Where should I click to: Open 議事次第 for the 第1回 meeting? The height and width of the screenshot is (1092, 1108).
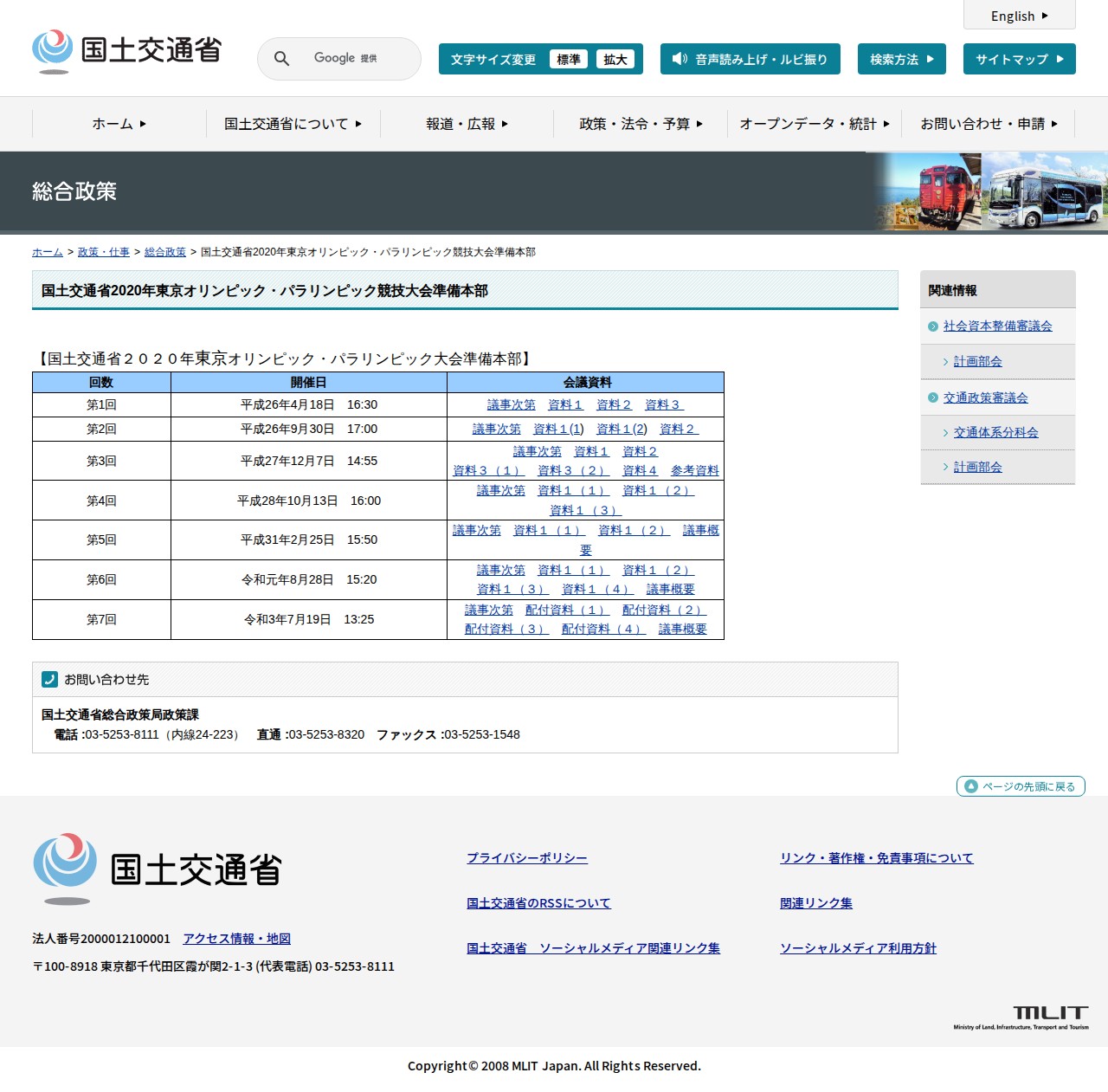pos(512,404)
